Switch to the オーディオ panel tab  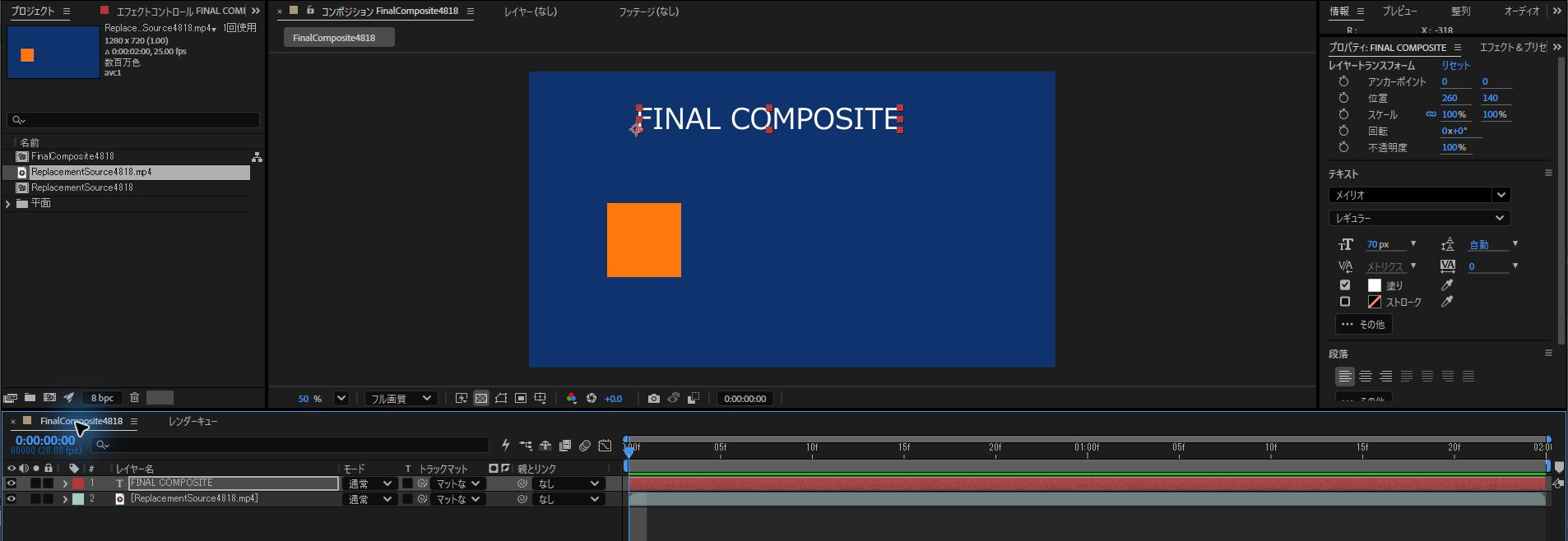(x=1521, y=11)
